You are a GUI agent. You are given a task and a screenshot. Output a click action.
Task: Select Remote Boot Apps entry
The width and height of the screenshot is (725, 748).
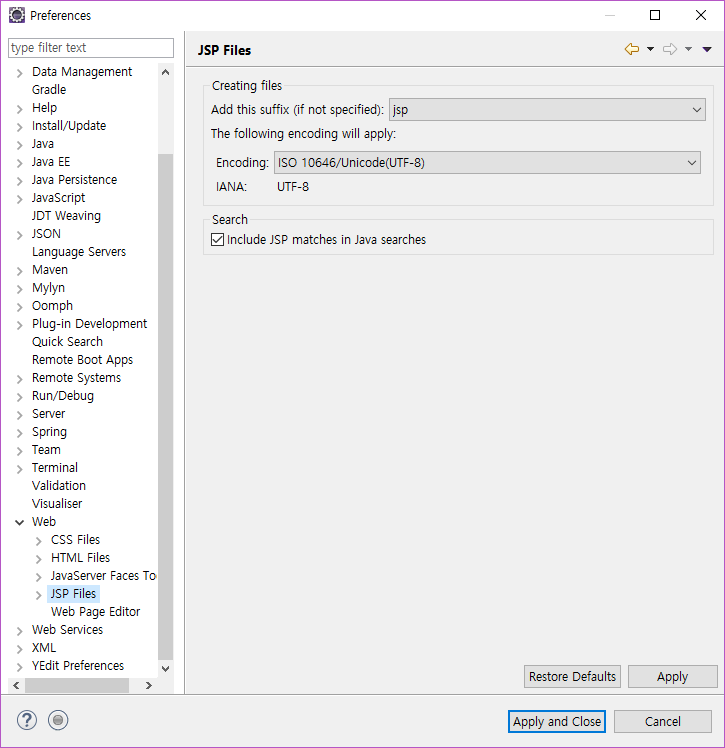click(x=82, y=360)
